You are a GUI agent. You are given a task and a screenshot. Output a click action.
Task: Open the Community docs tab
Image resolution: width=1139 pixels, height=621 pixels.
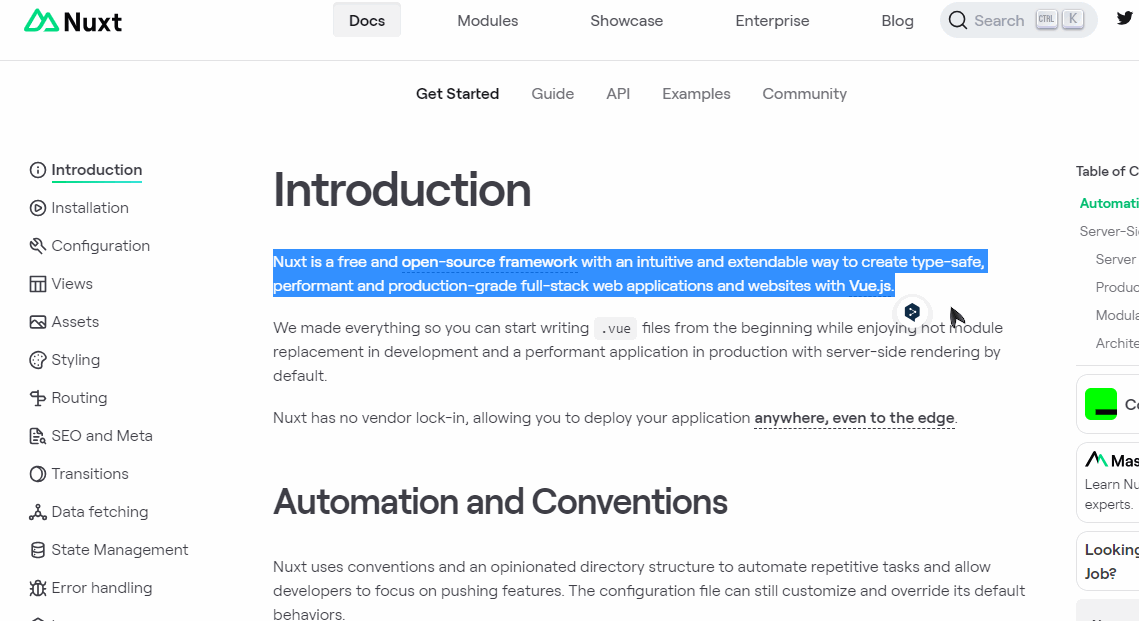tap(804, 94)
